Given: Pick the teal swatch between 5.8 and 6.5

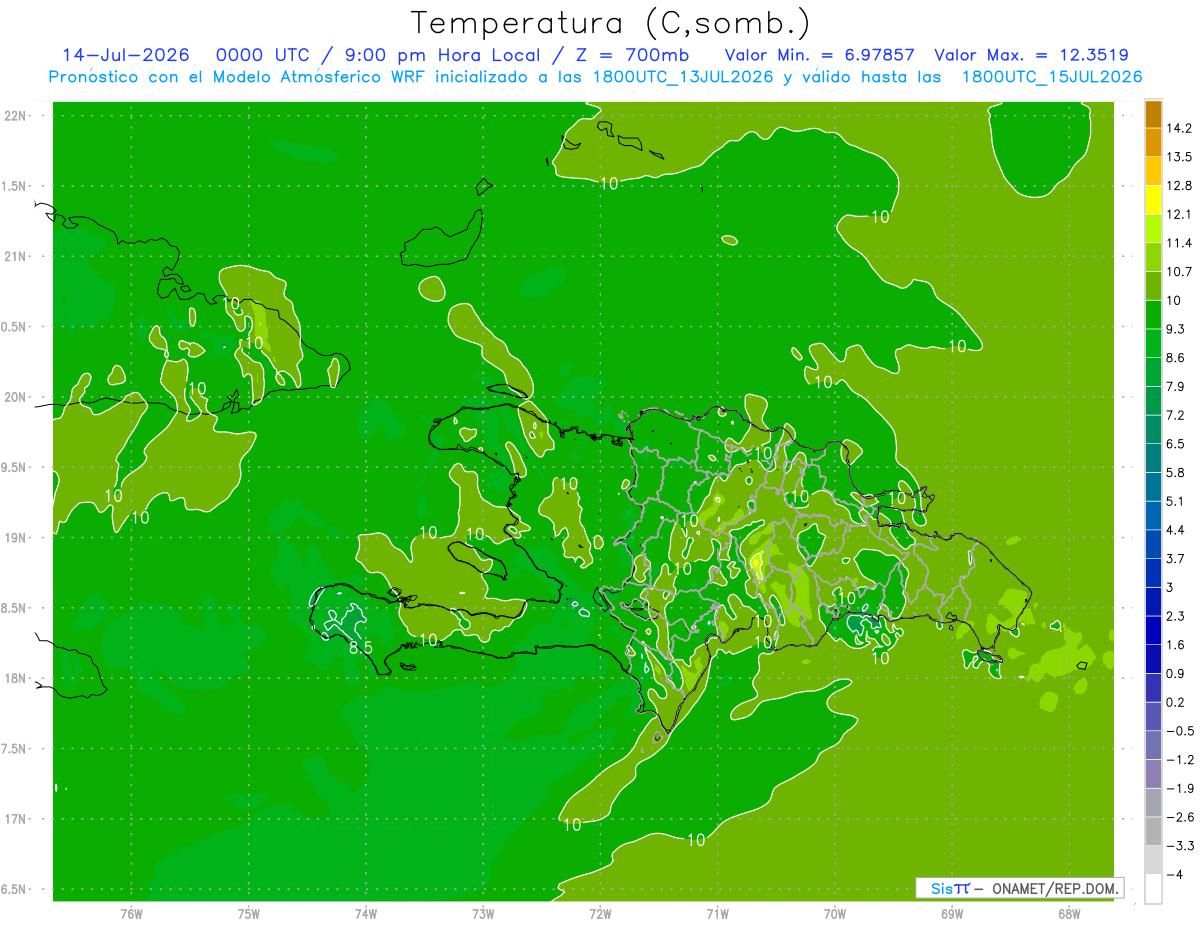Looking at the screenshot, I should click(1153, 458).
